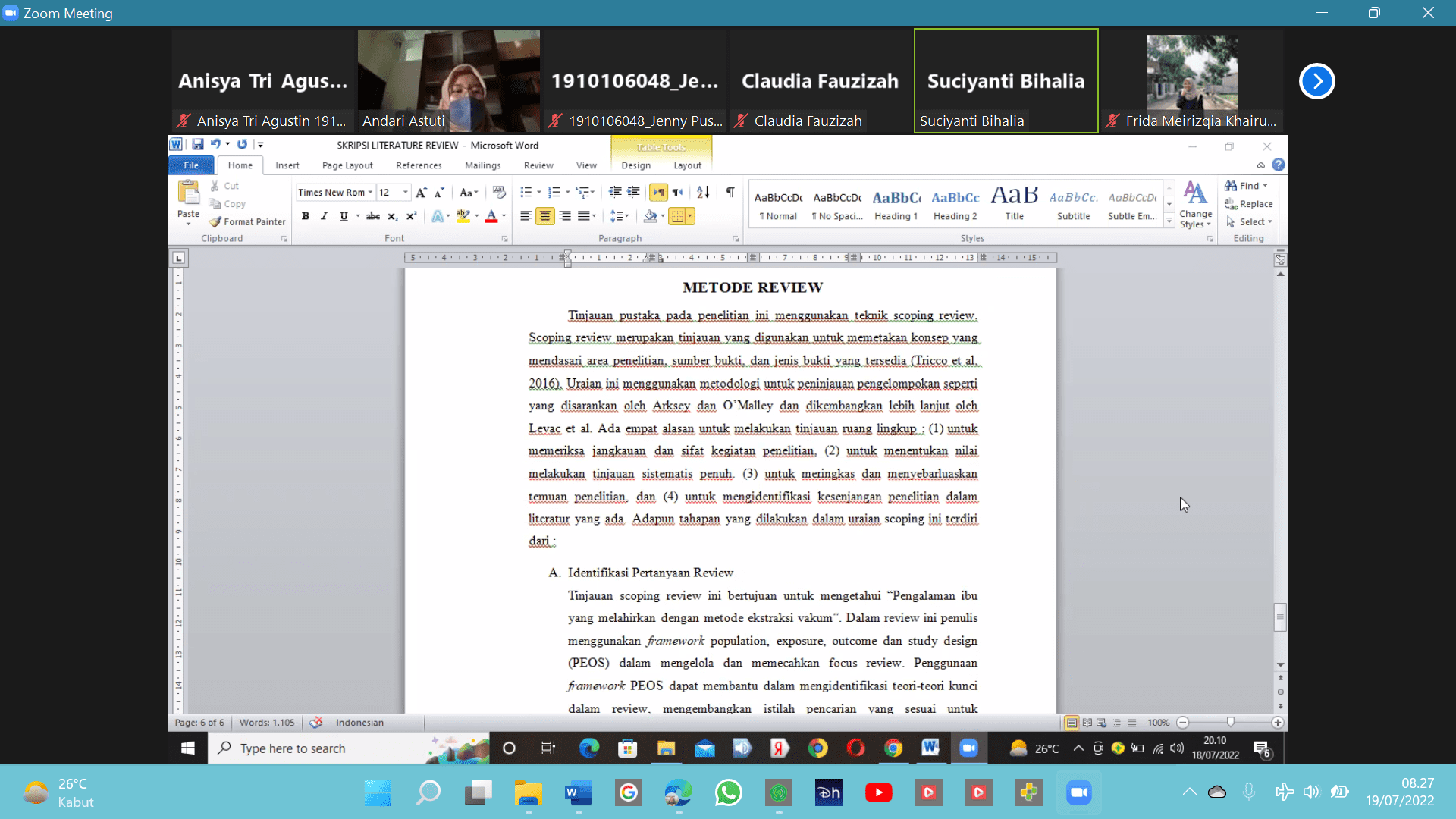This screenshot has height=819, width=1456.
Task: Click the Undo icon in Quick Access toolbar
Action: [x=215, y=144]
